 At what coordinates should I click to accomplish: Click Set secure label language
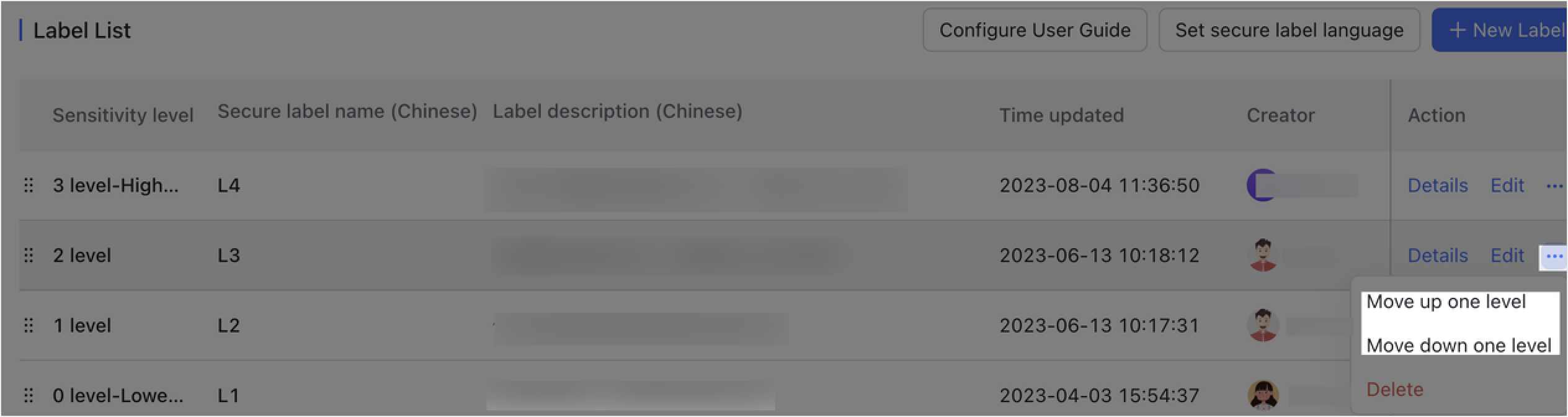point(1290,30)
